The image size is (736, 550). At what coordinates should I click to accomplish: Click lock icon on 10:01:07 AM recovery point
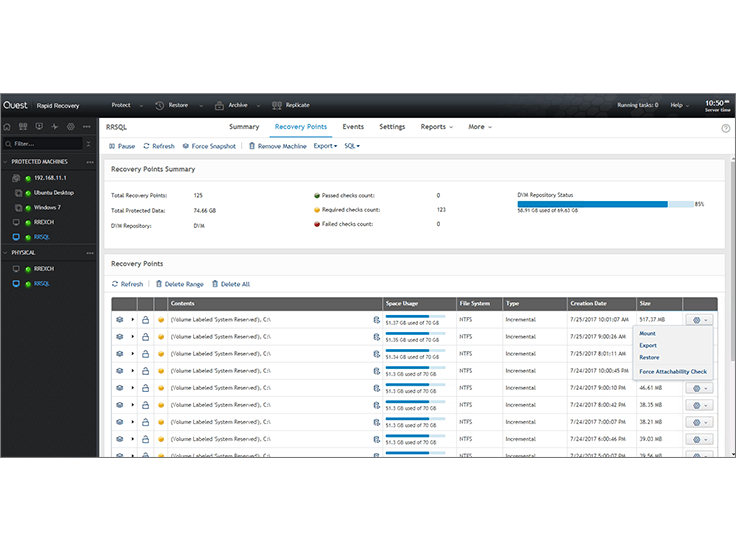tap(146, 320)
